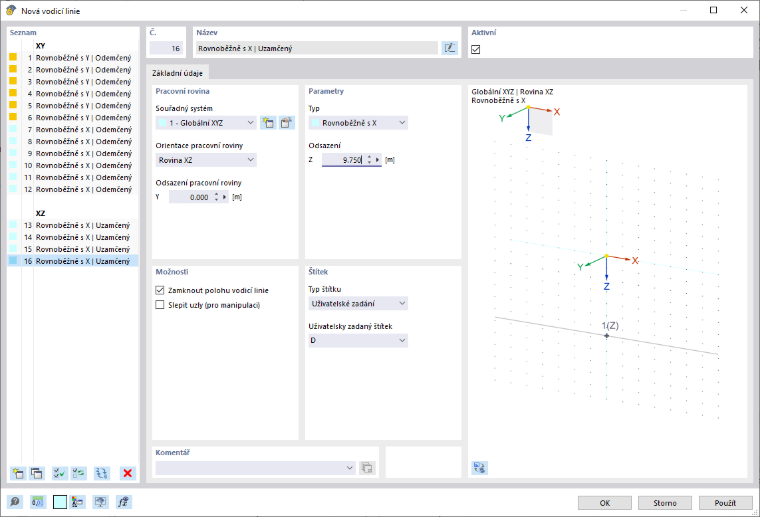Maximize the Nová vodicí linie dialog
Viewport: 760px width, 517px height.
(x=713, y=10)
